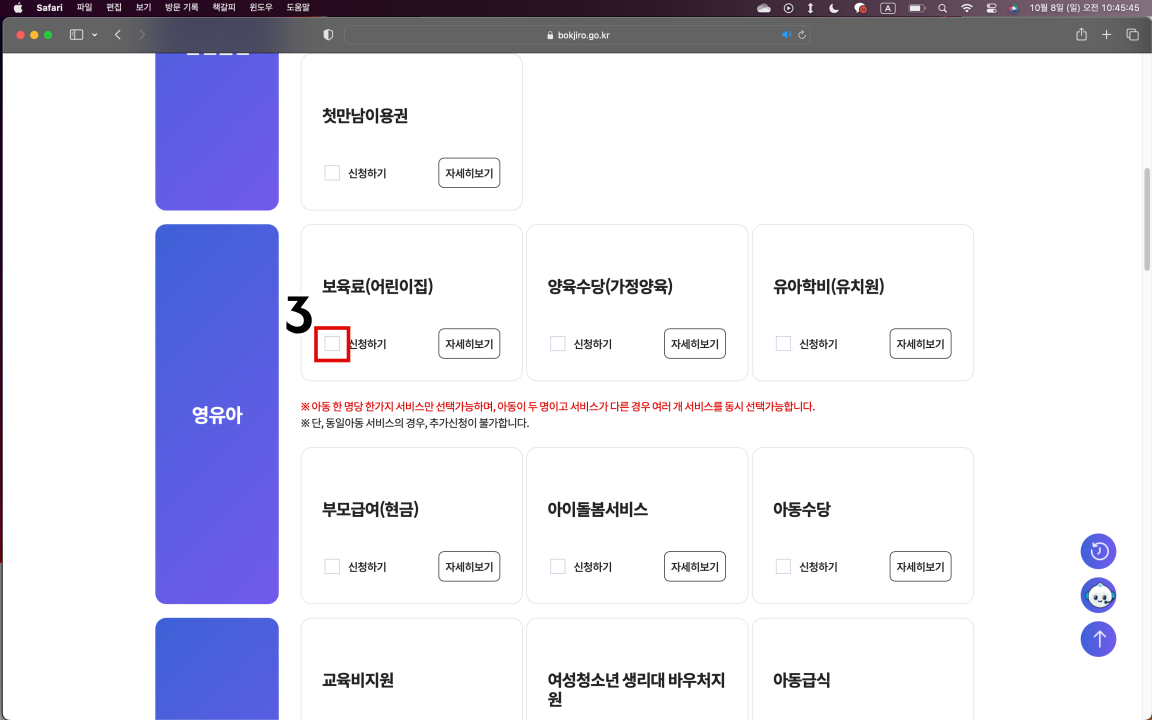Open the recent history replay icon above chatbot
1152x720 pixels.
click(1098, 551)
